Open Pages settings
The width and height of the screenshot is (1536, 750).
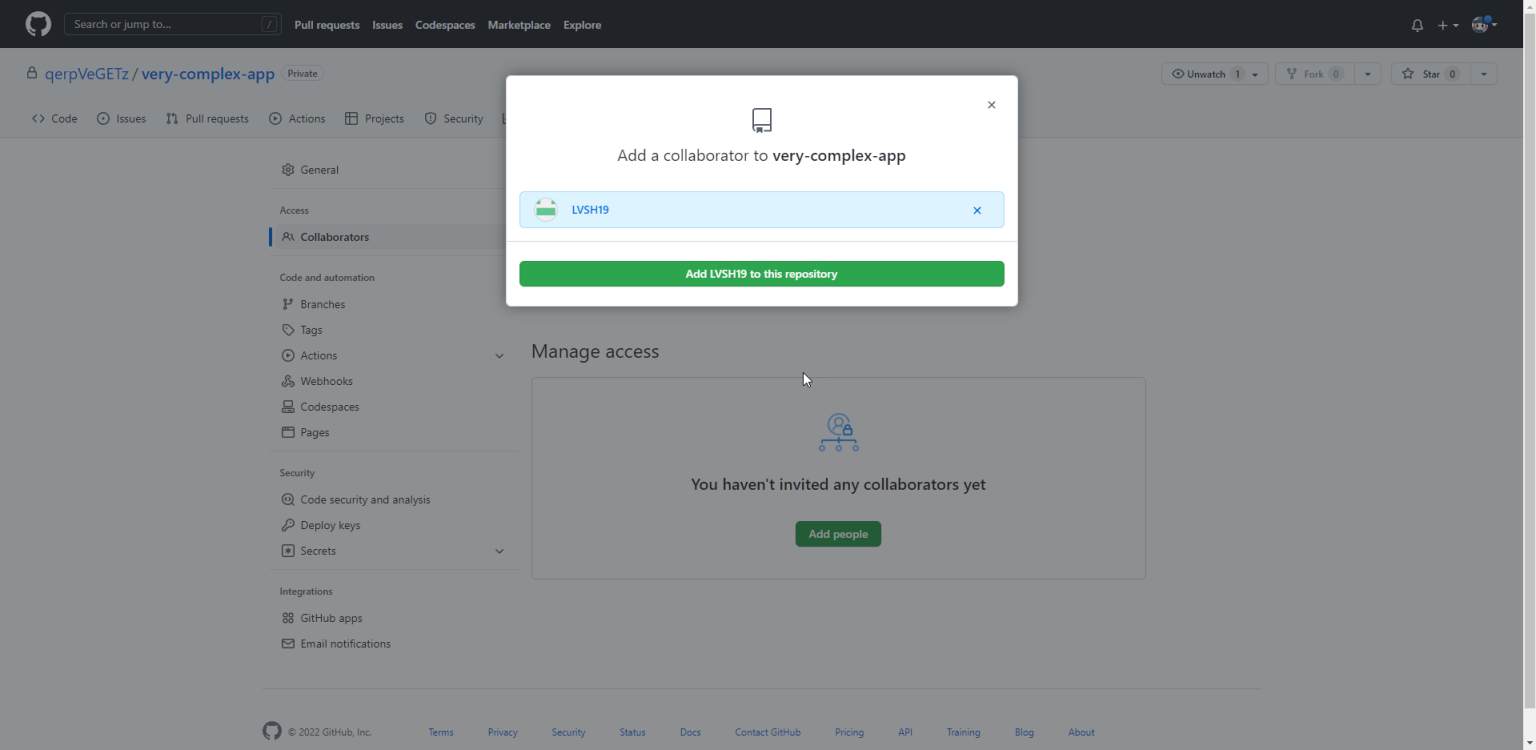tap(394, 433)
